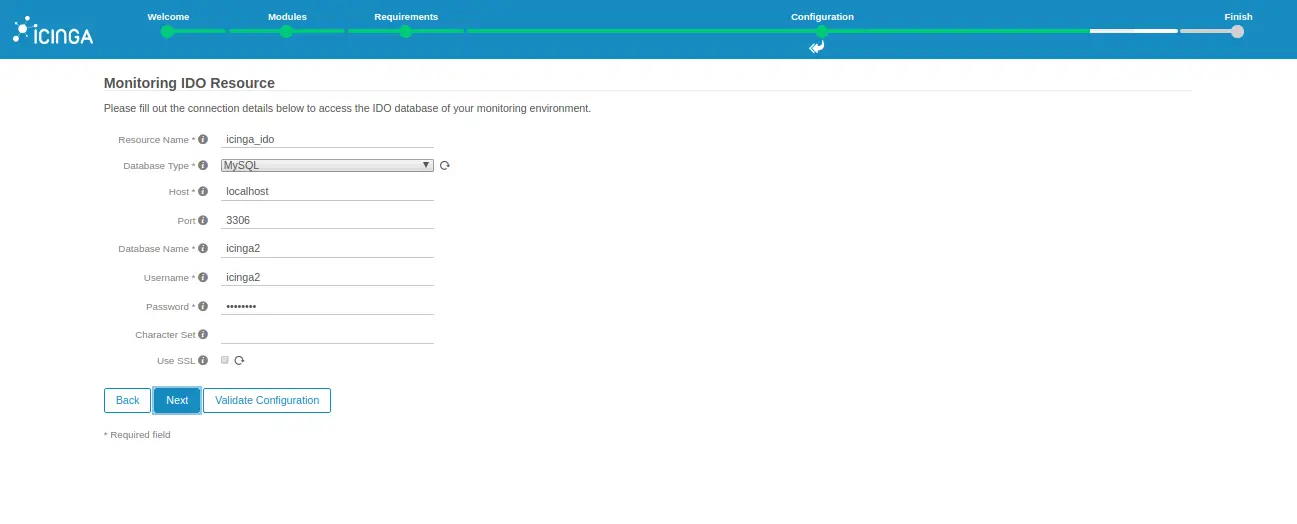Click the Requirements progress dot
This screenshot has width=1297, height=524.
[x=405, y=32]
